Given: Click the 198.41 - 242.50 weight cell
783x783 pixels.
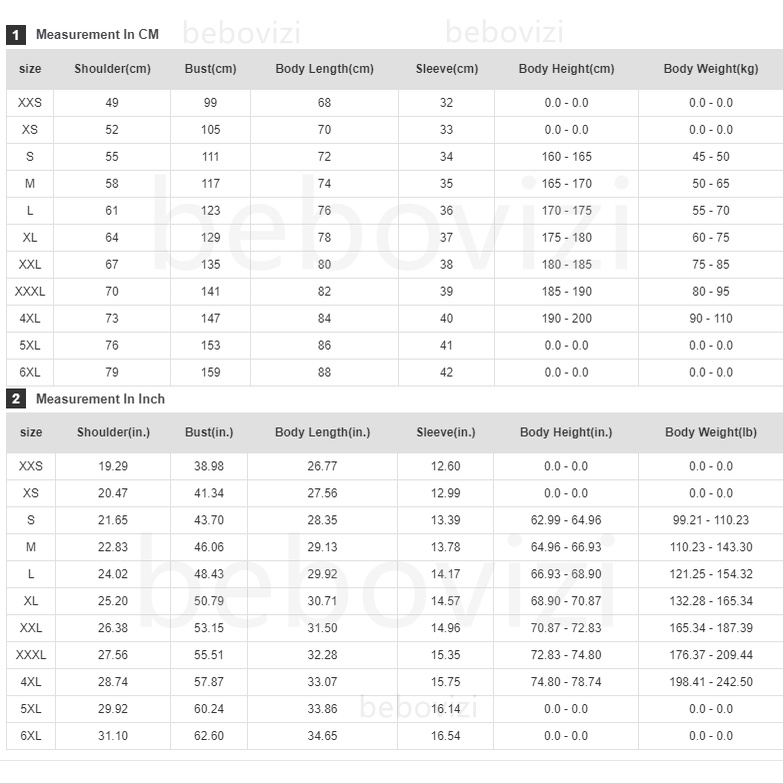Looking at the screenshot, I should (x=711, y=682).
